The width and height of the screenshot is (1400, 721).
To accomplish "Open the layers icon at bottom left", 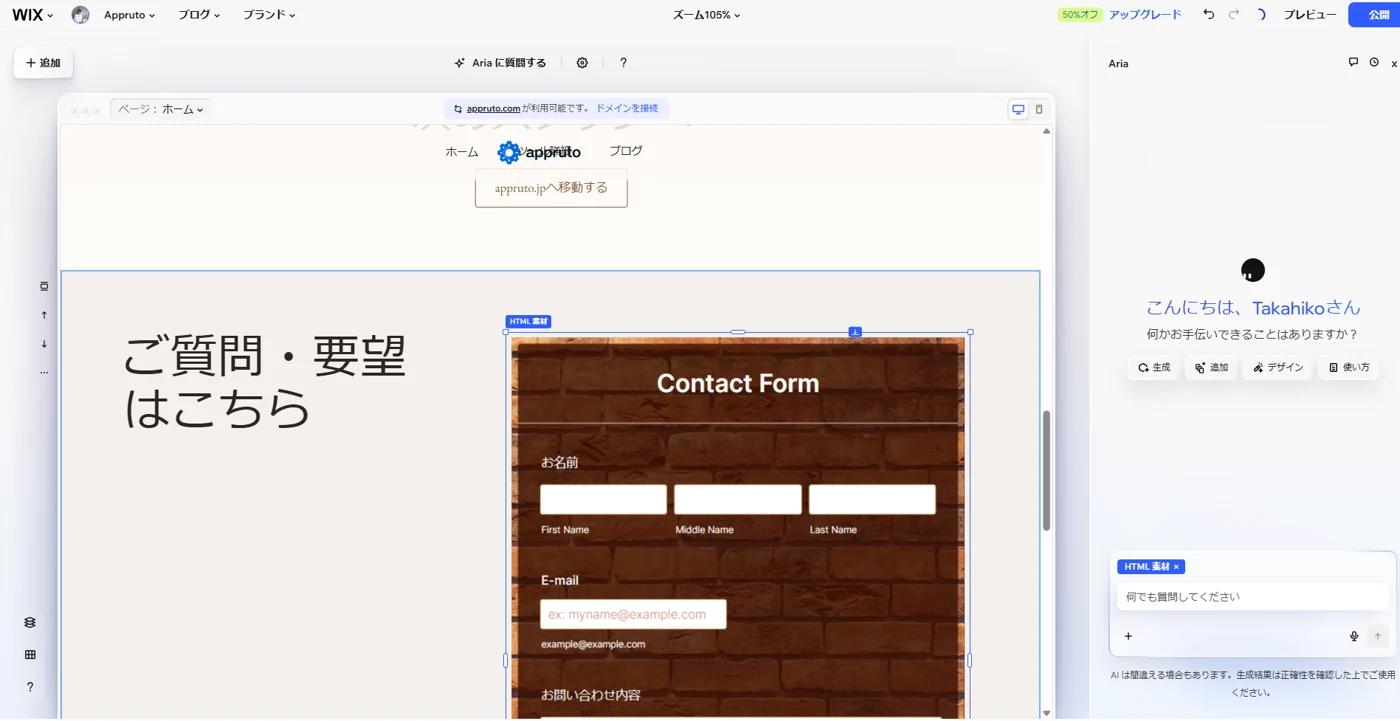I will [30, 623].
